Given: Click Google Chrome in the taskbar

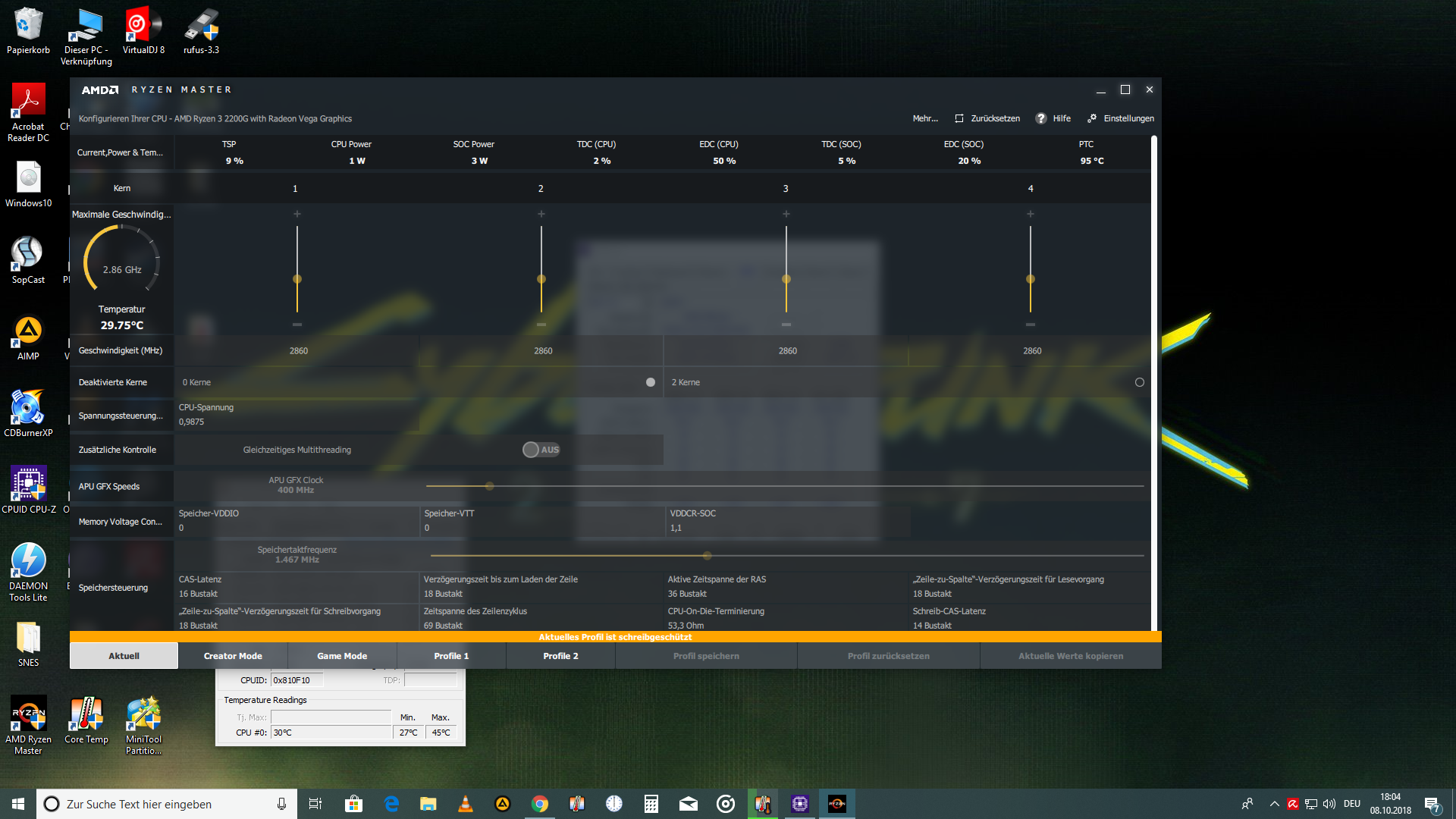Looking at the screenshot, I should point(540,804).
